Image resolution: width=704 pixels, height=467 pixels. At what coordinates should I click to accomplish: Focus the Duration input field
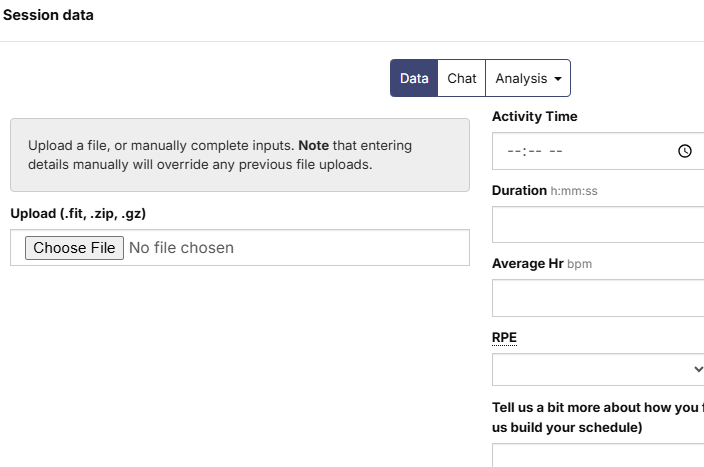[x=598, y=225]
